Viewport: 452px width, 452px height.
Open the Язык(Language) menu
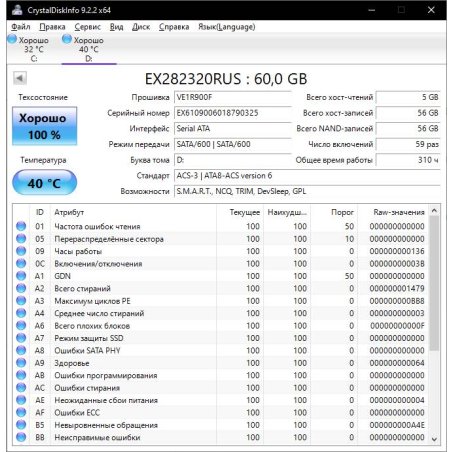[x=227, y=27]
